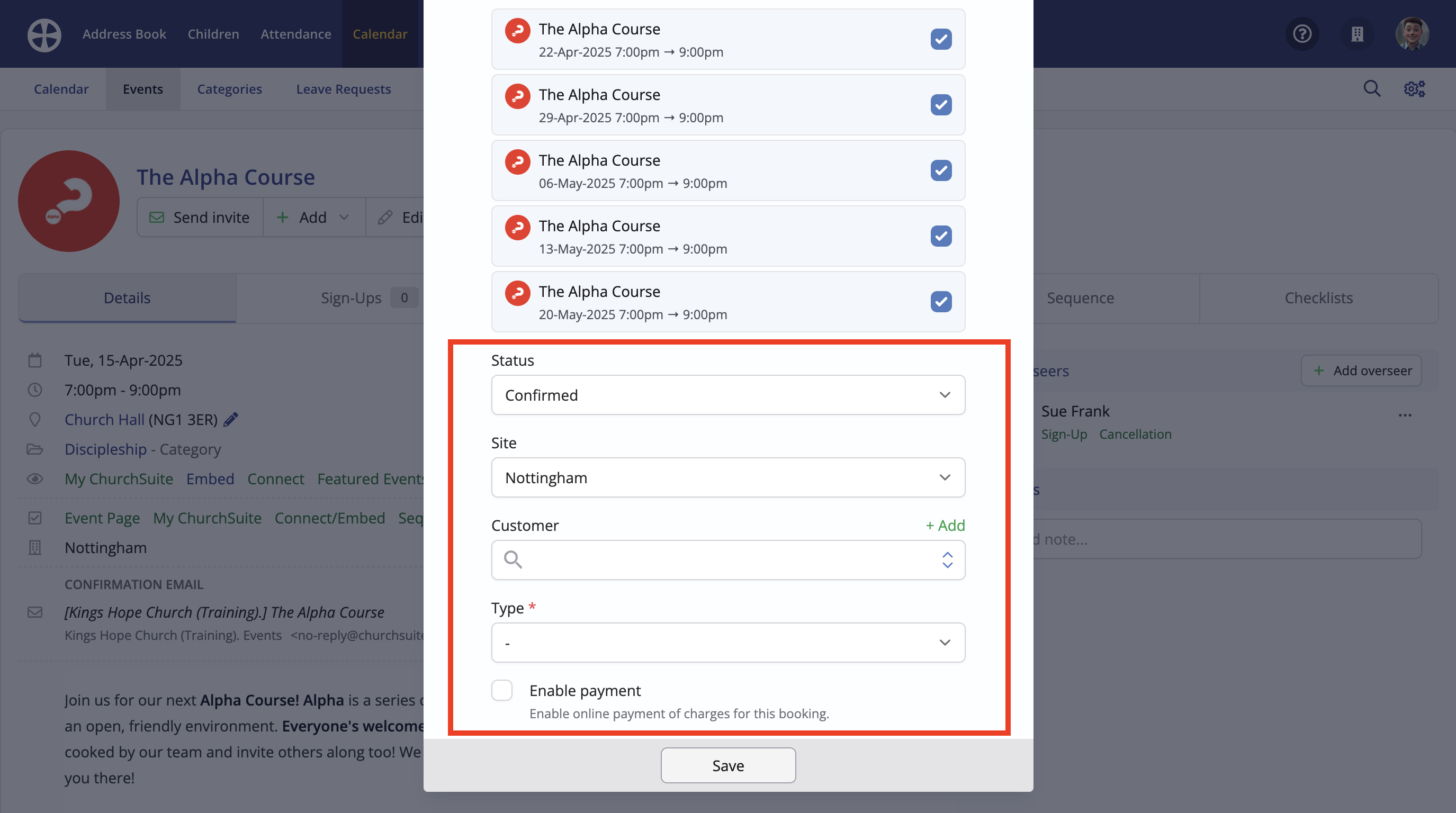Uncheck the 22-Apr-2025 Alpha Course checkbox
The width and height of the screenshot is (1456, 813).
click(x=940, y=39)
